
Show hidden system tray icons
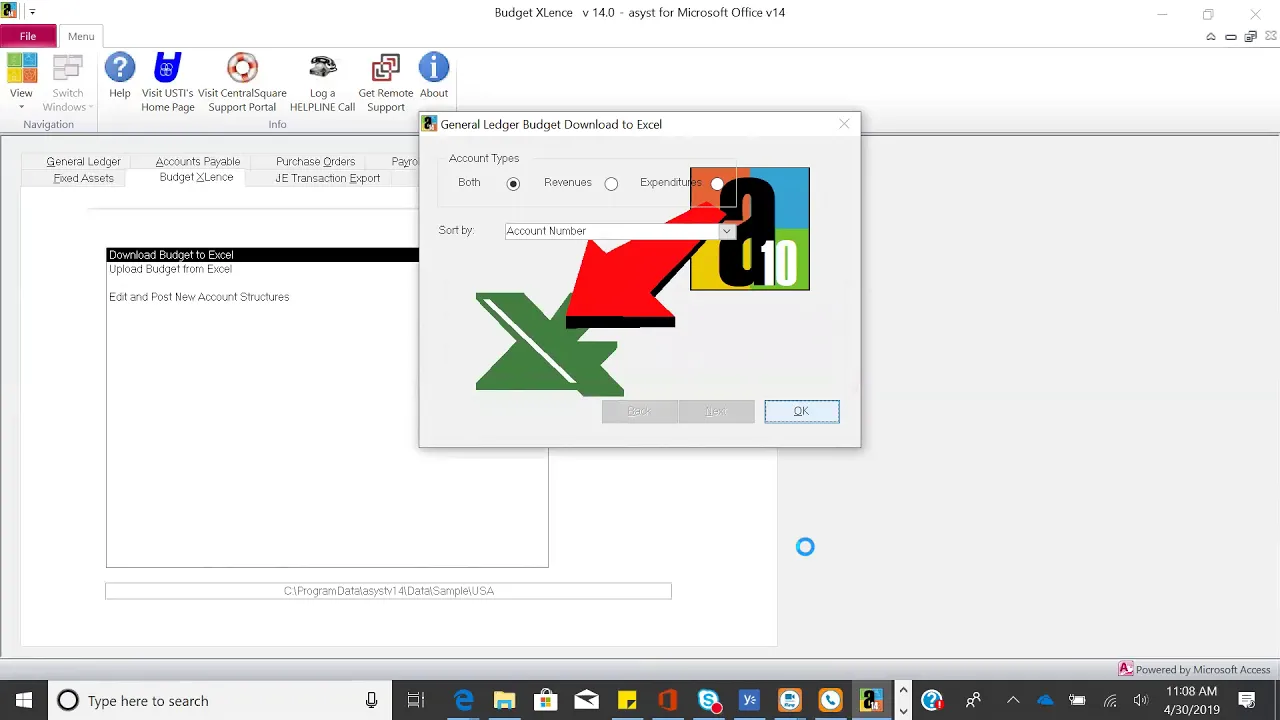(x=1013, y=700)
